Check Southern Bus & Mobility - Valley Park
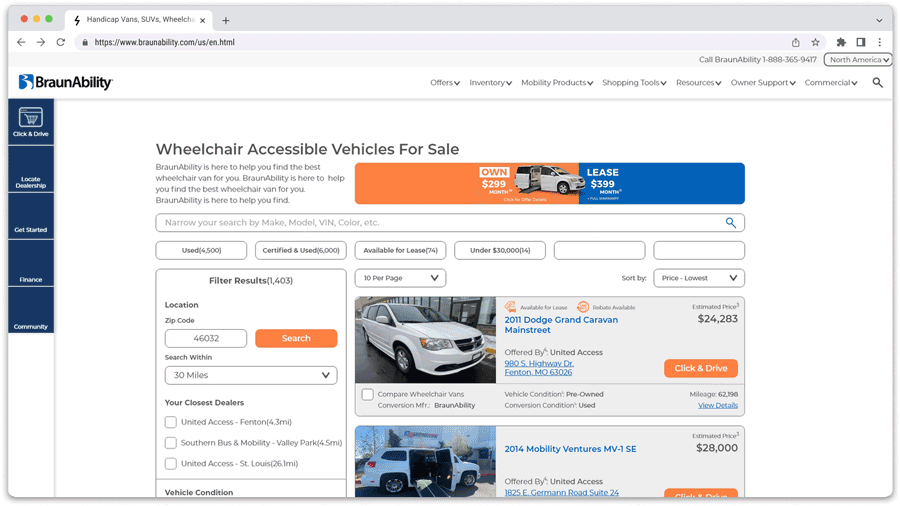This screenshot has width=900, height=506. (170, 443)
